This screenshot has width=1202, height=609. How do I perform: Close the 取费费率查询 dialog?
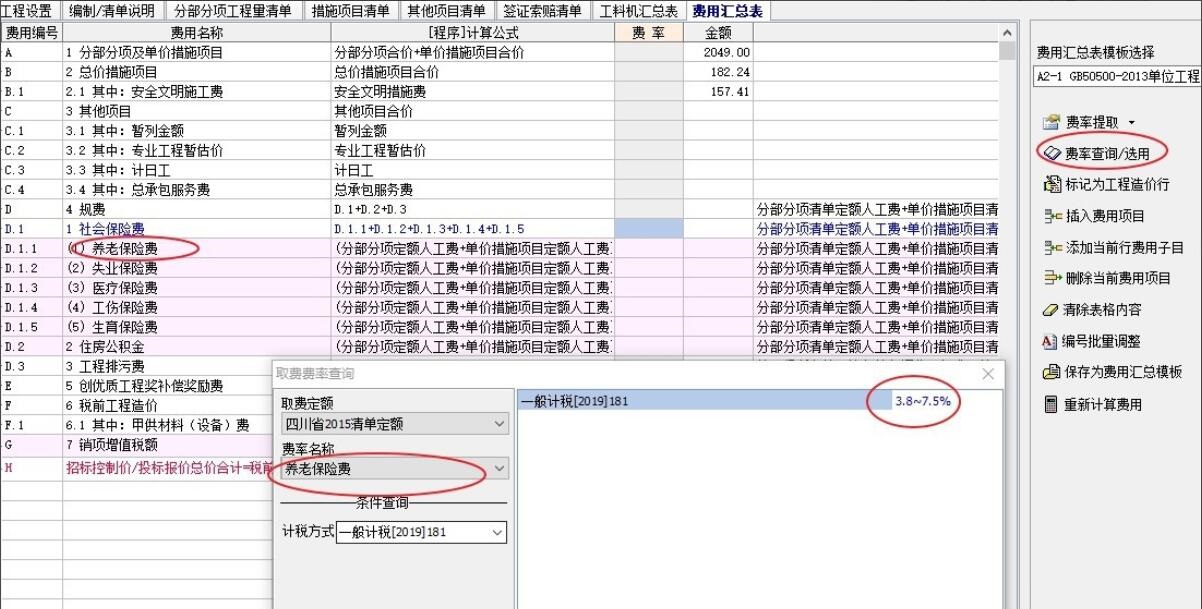988,374
